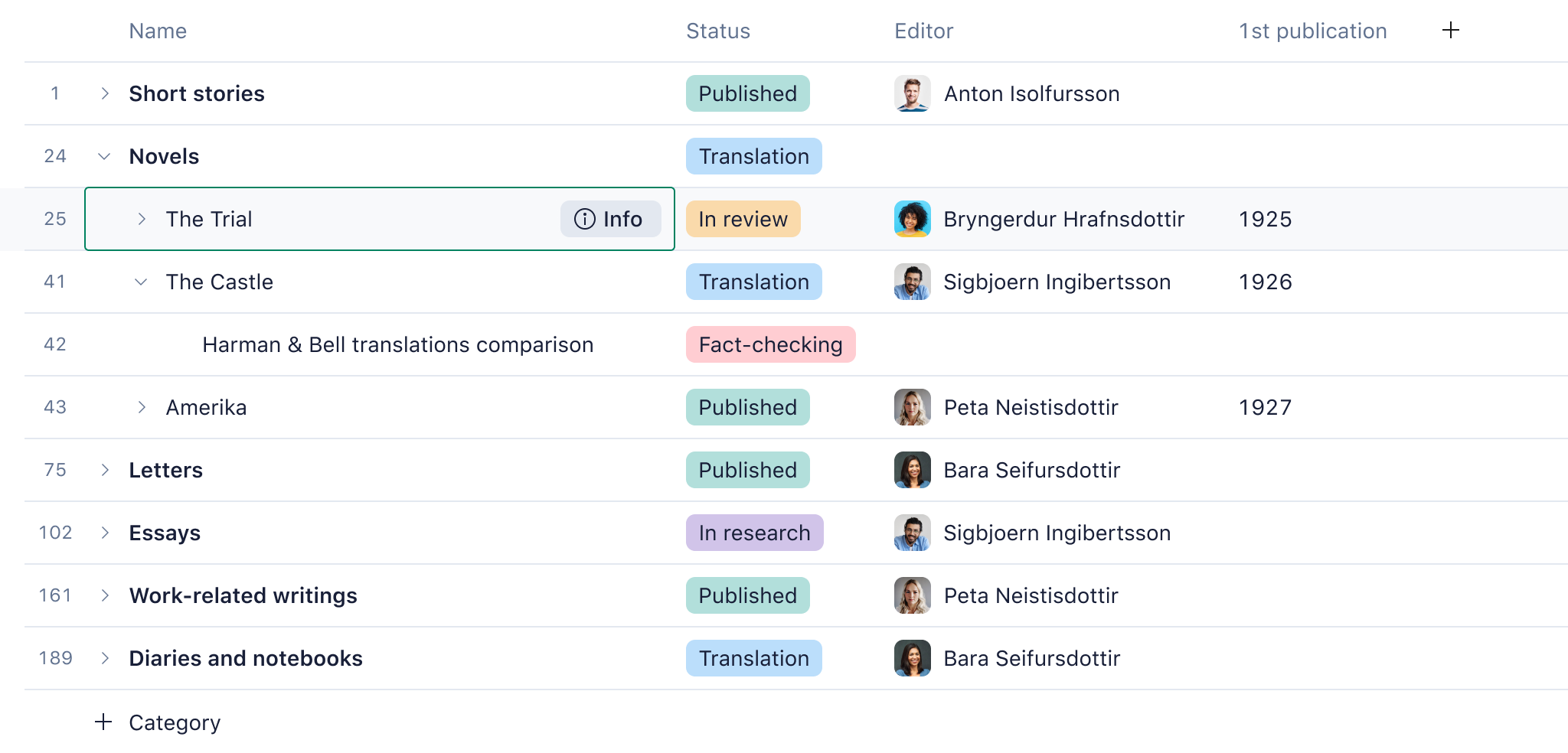Collapse The Castle row
This screenshot has height=753, width=1568.
[x=142, y=282]
